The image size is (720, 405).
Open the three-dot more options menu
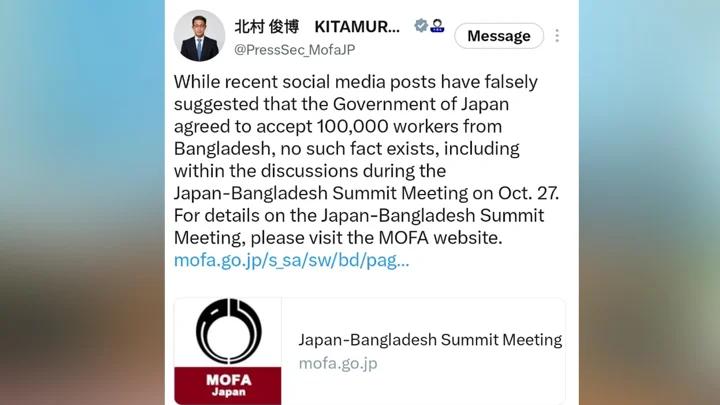click(x=557, y=36)
